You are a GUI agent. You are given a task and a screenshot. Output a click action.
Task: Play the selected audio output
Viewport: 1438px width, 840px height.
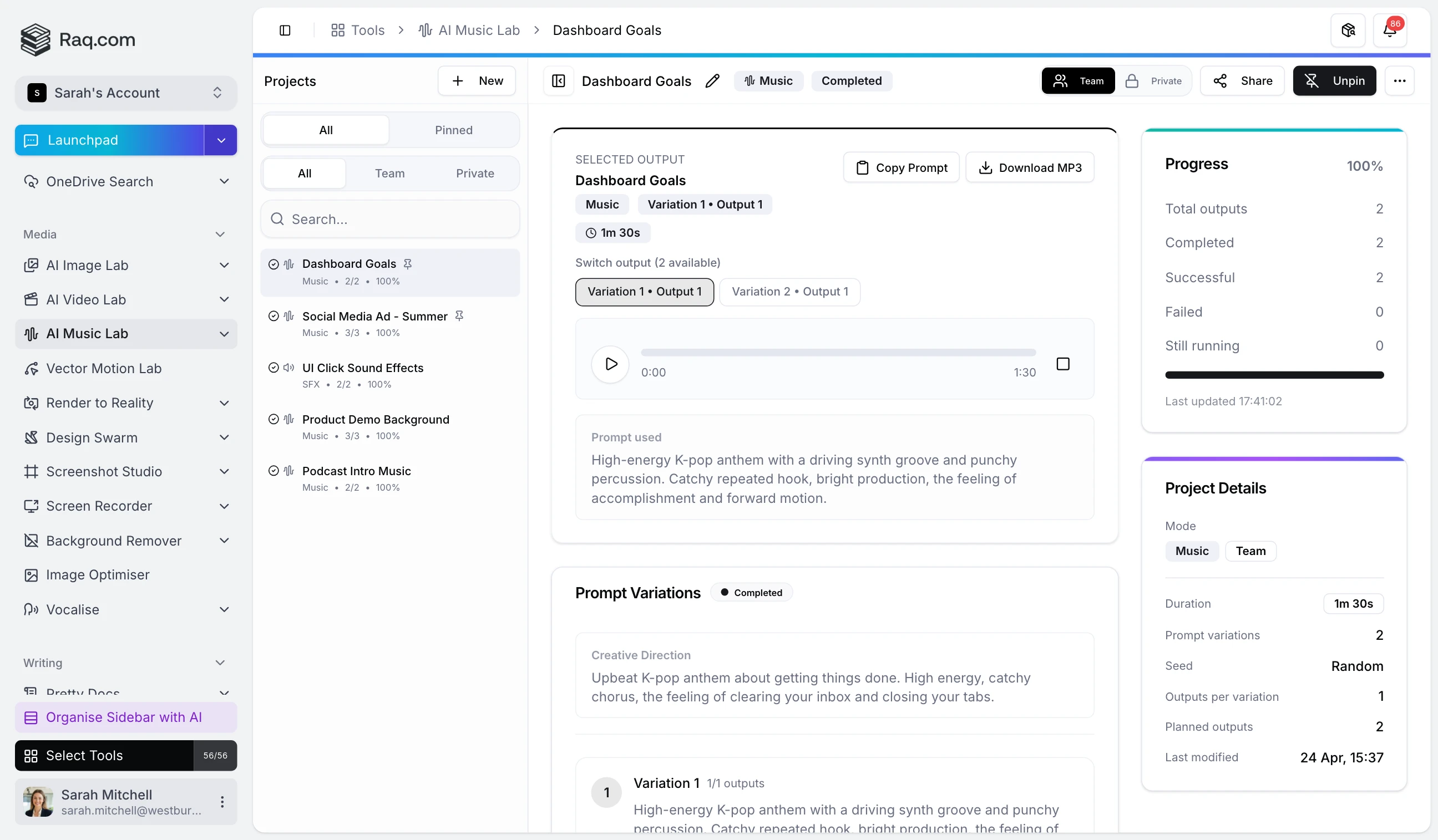click(610, 364)
